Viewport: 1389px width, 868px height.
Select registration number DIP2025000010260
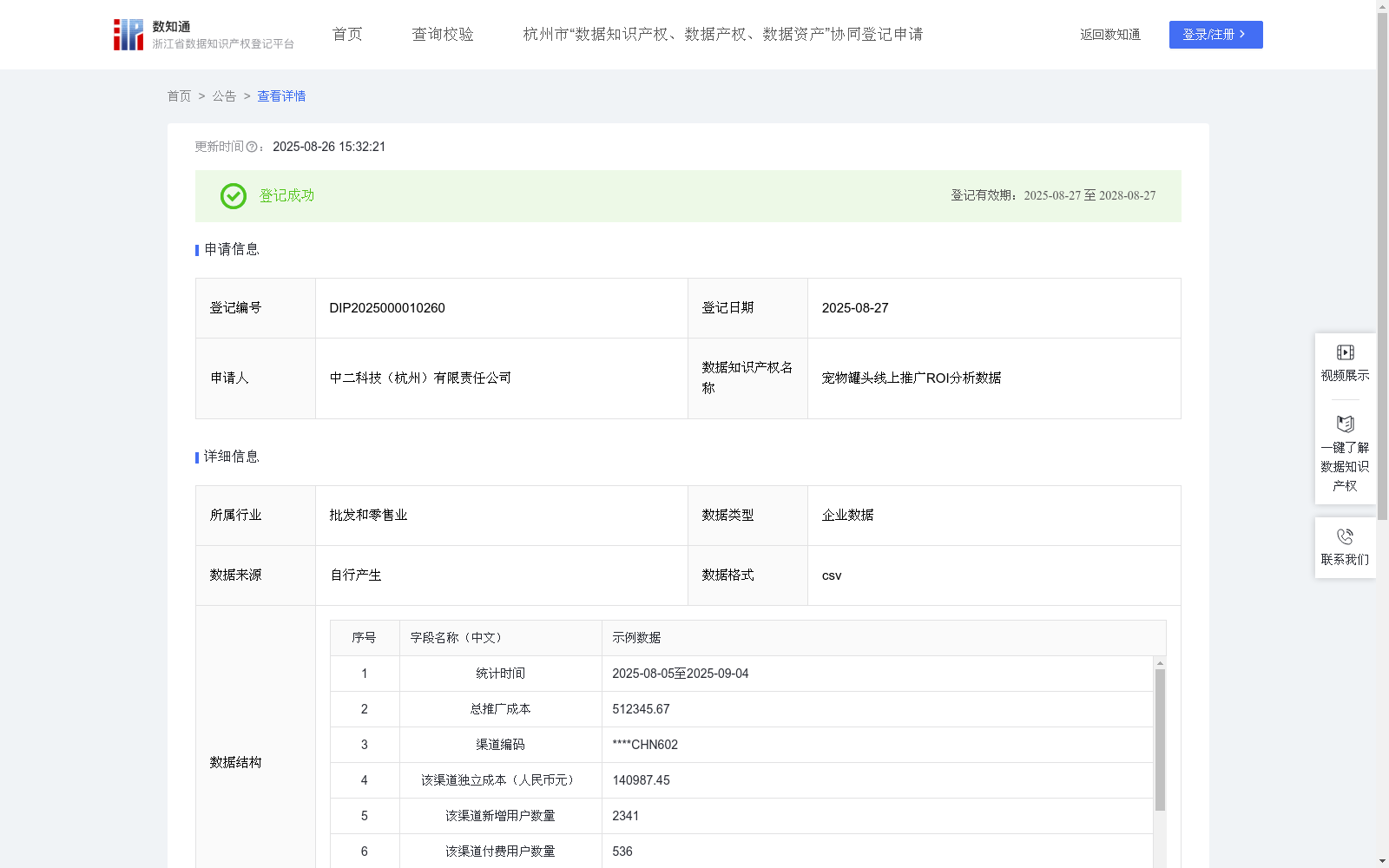[387, 308]
